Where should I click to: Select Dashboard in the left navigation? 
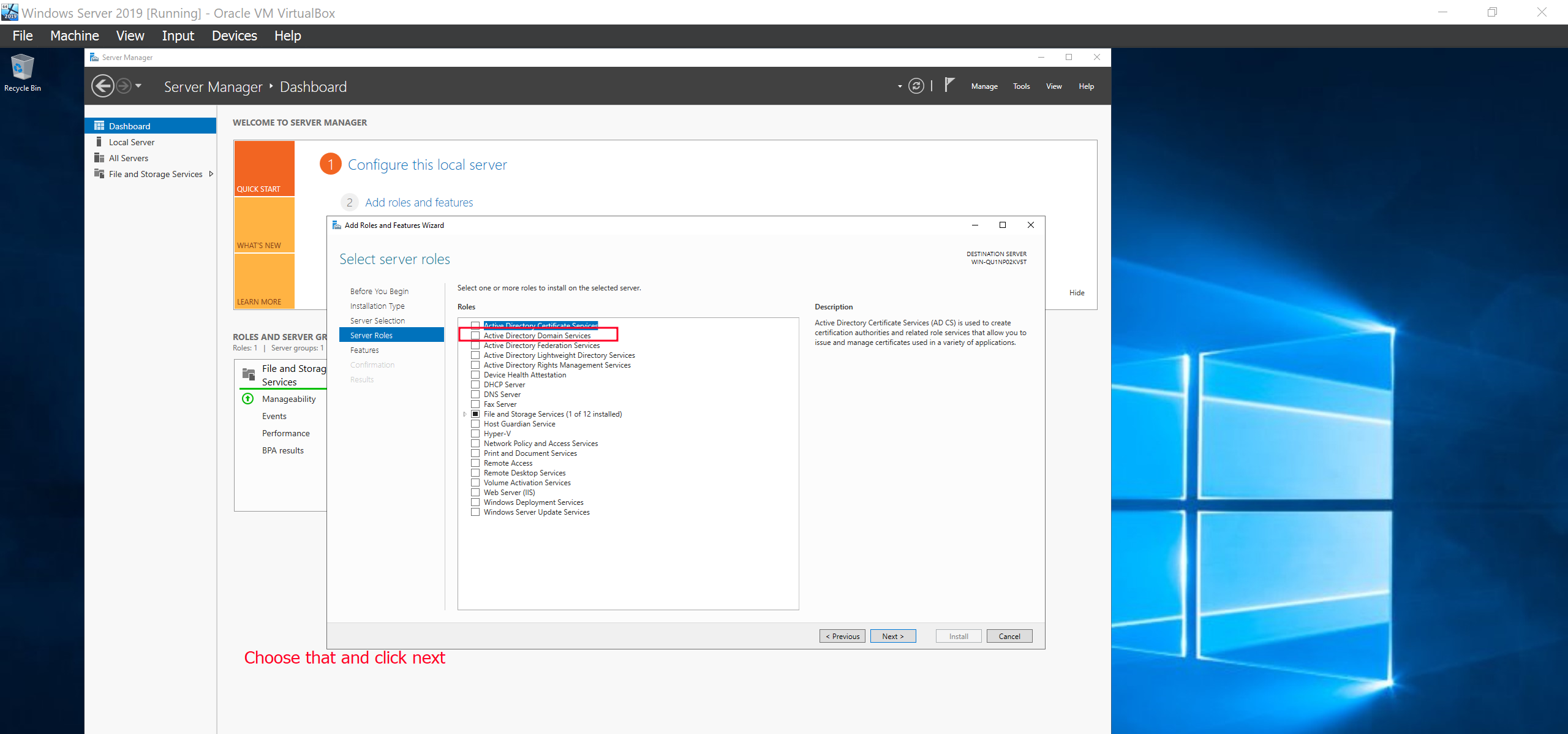click(x=150, y=126)
